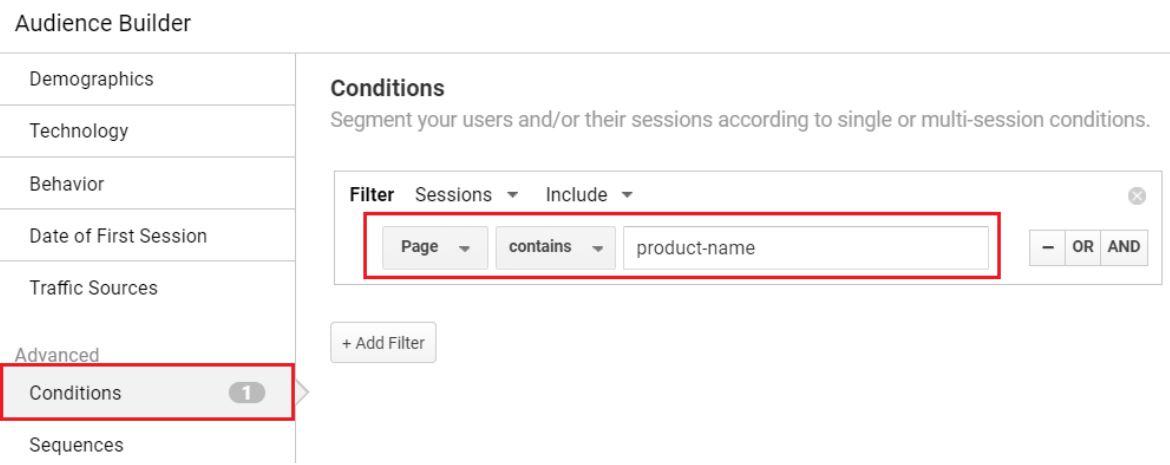Click the product-name value field
This screenshot has width=1170, height=465.
pos(806,248)
